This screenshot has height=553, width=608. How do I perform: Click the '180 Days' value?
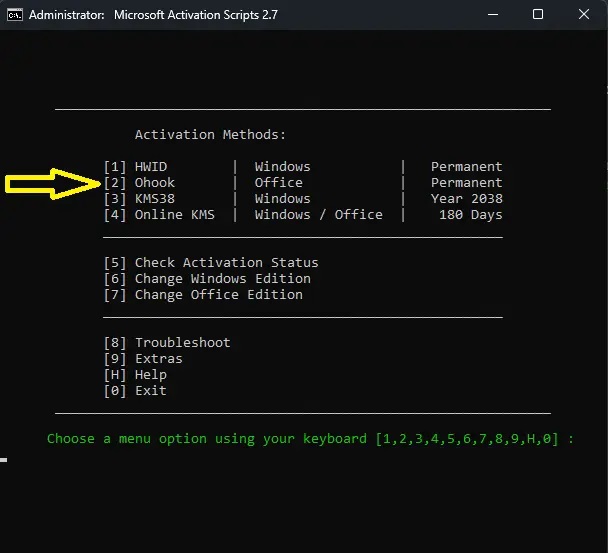[471, 214]
